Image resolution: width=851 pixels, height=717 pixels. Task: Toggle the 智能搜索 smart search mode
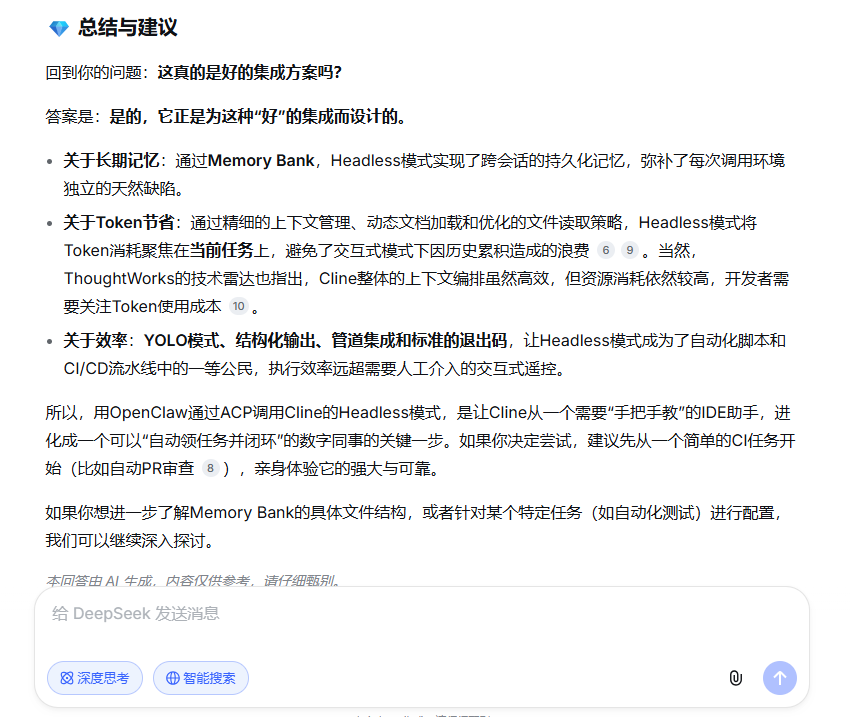coord(201,678)
